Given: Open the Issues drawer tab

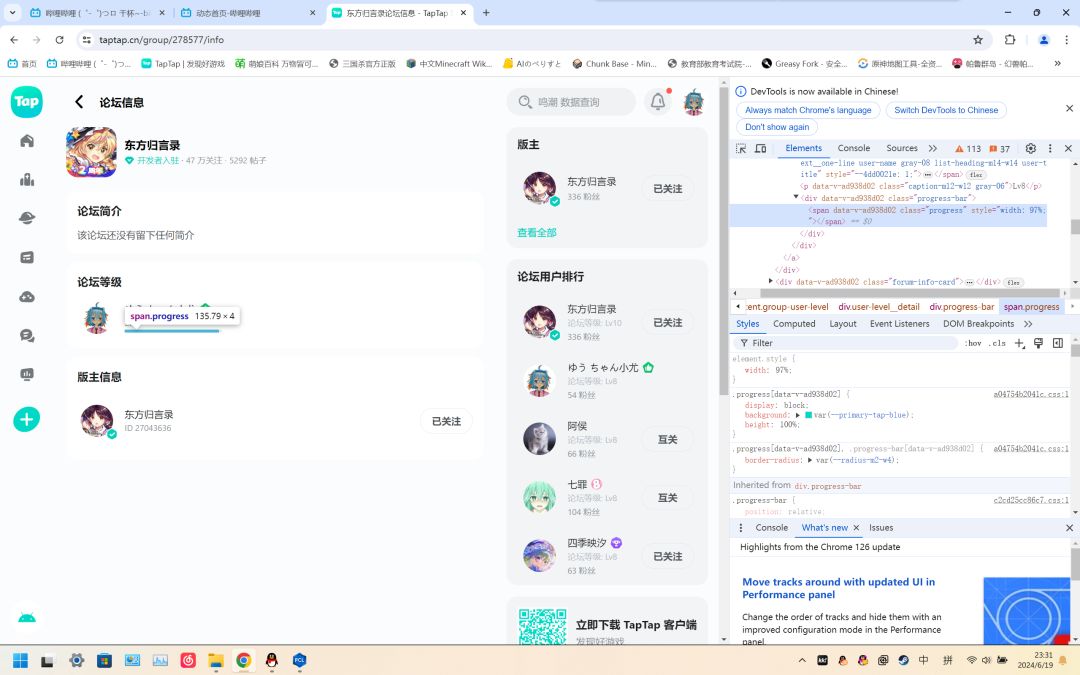Looking at the screenshot, I should pyautogui.click(x=881, y=528).
